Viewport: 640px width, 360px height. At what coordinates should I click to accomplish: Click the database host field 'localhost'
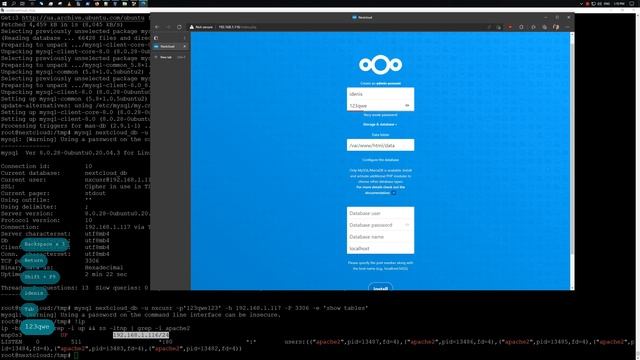pyautogui.click(x=380, y=248)
